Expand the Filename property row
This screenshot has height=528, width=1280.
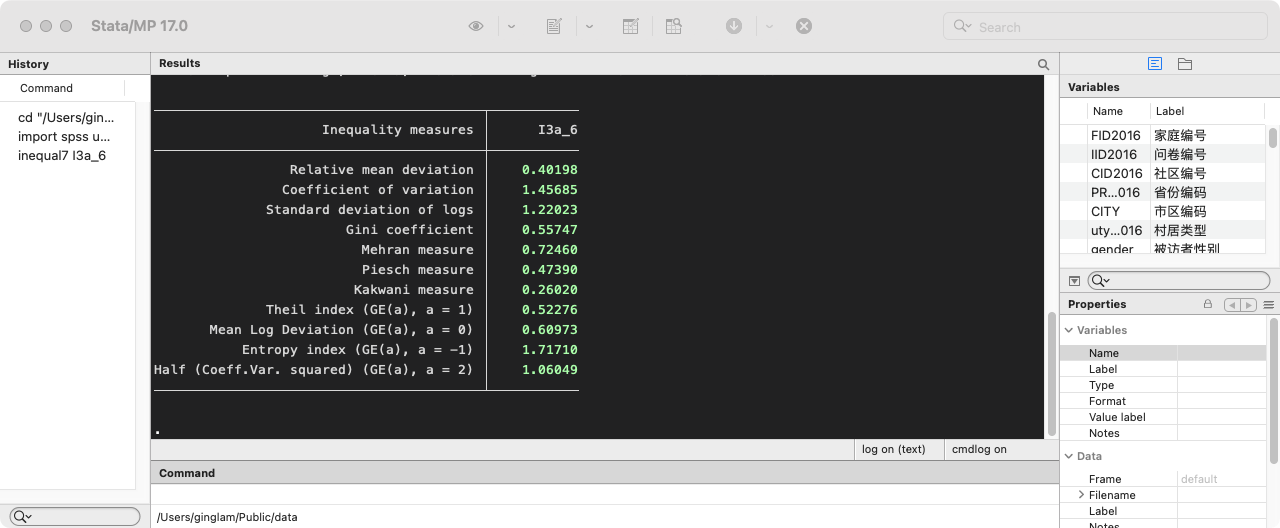pos(1081,495)
